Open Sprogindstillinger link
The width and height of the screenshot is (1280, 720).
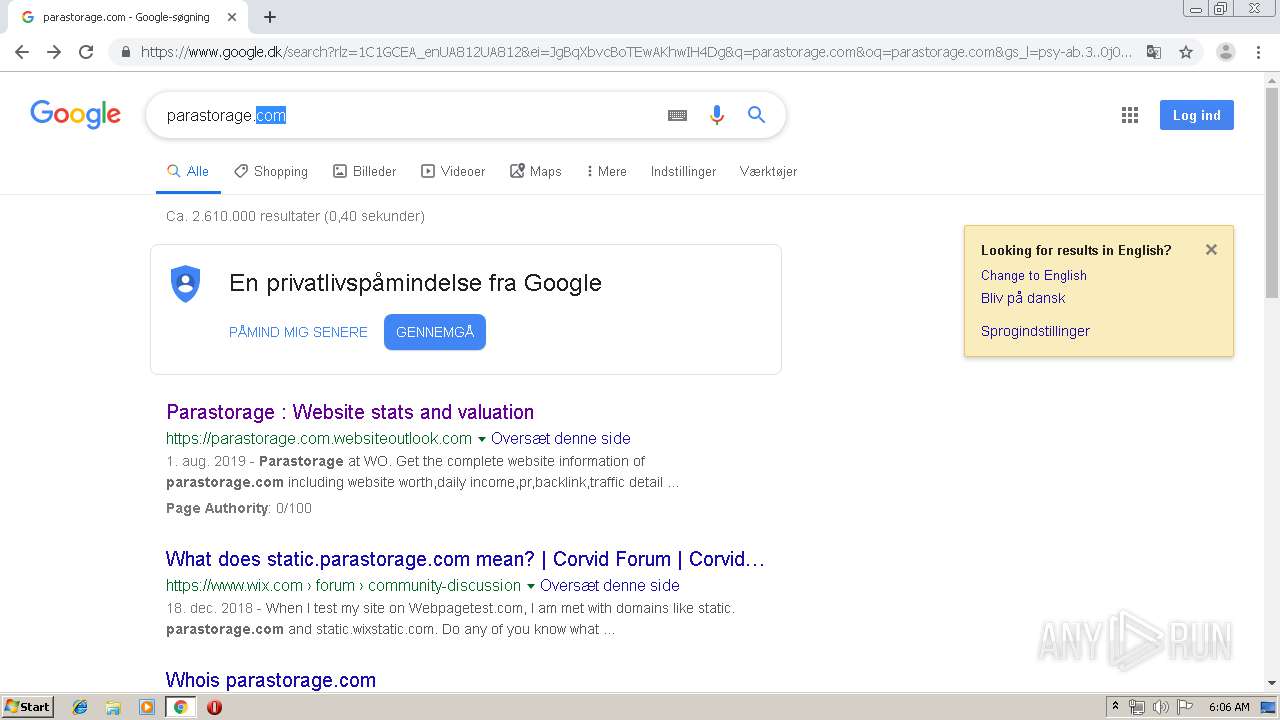[x=1035, y=331]
